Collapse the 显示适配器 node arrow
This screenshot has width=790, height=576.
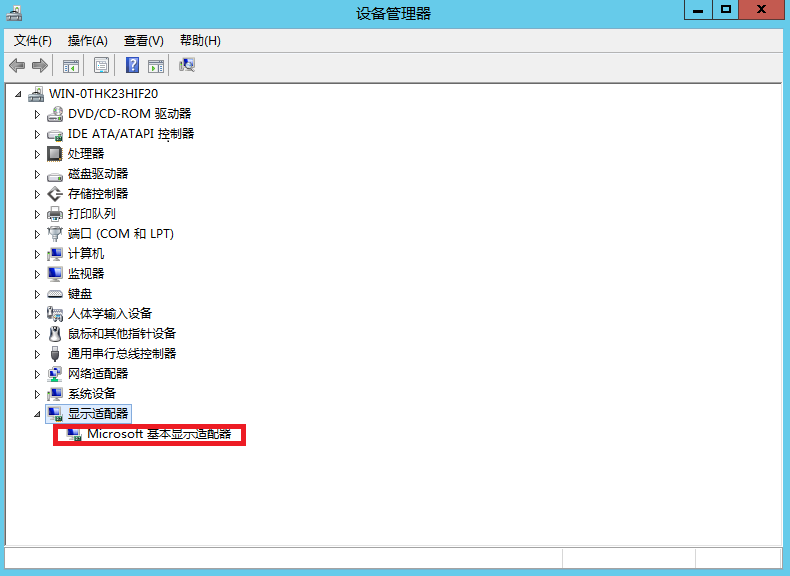37,414
